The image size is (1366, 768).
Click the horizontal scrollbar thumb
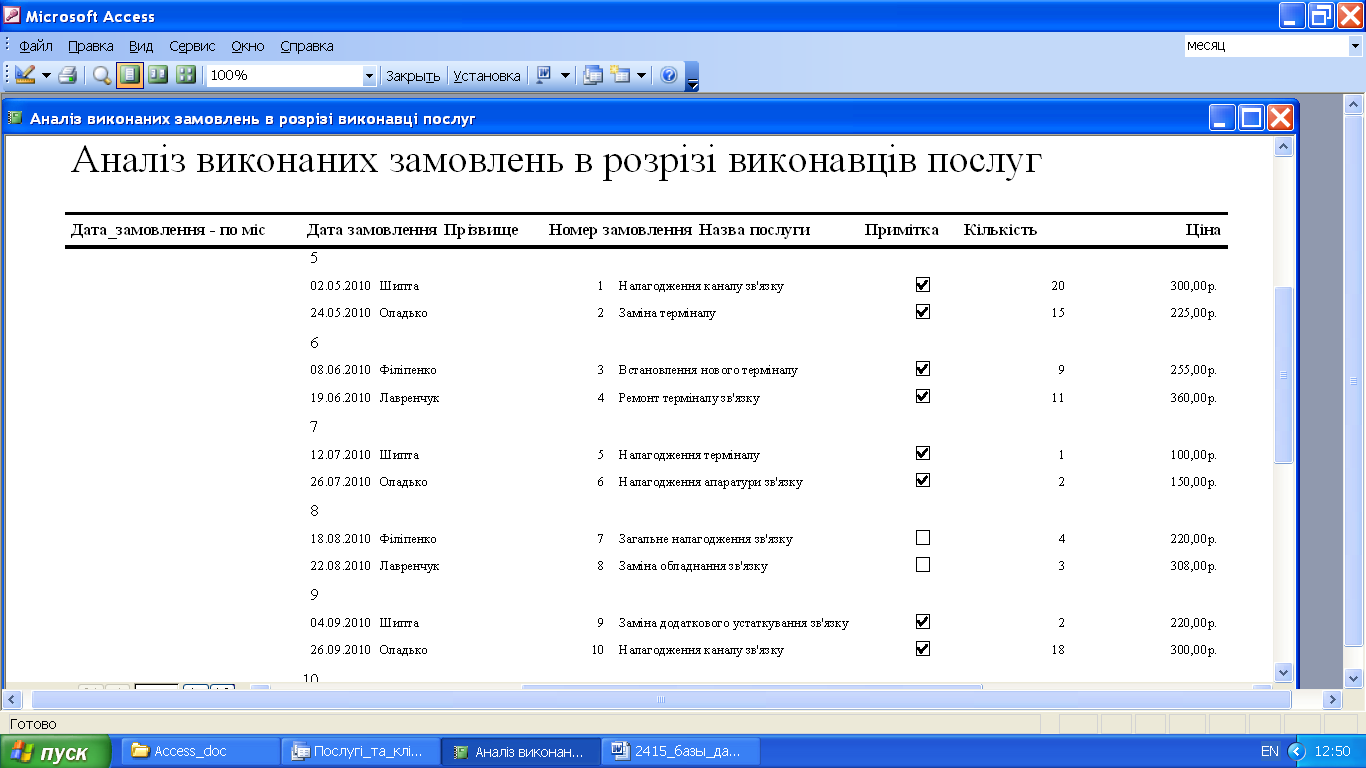click(x=661, y=699)
